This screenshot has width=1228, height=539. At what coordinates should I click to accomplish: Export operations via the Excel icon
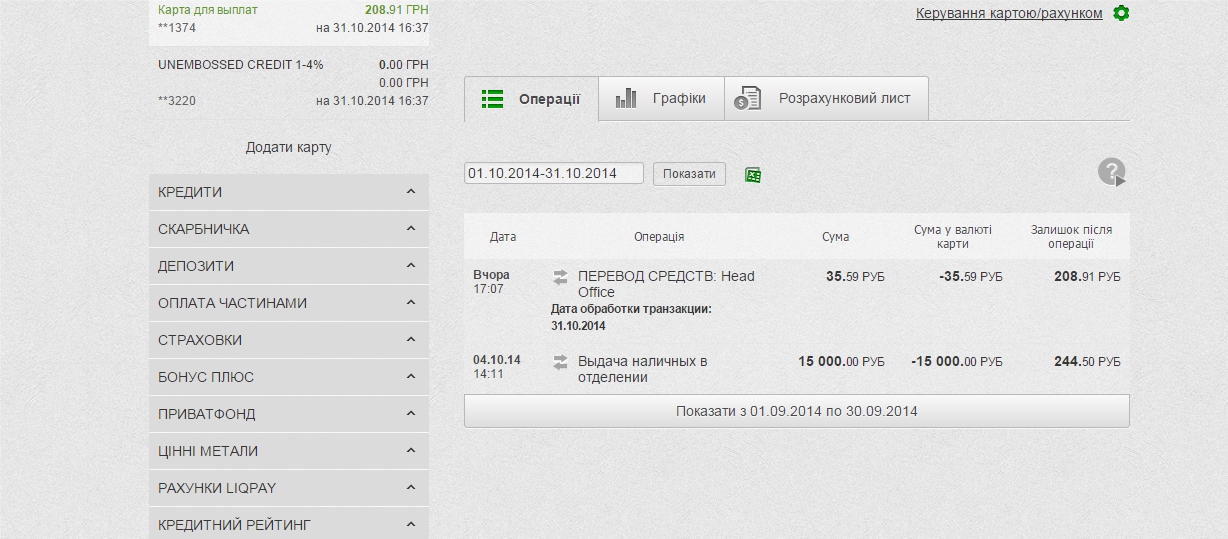point(753,175)
